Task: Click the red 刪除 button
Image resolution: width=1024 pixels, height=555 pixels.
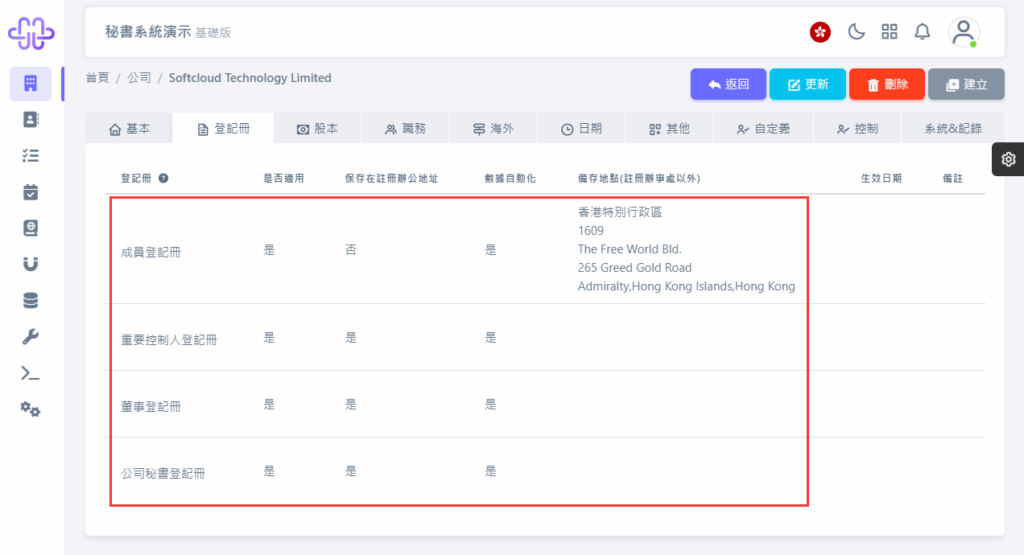Action: [887, 84]
